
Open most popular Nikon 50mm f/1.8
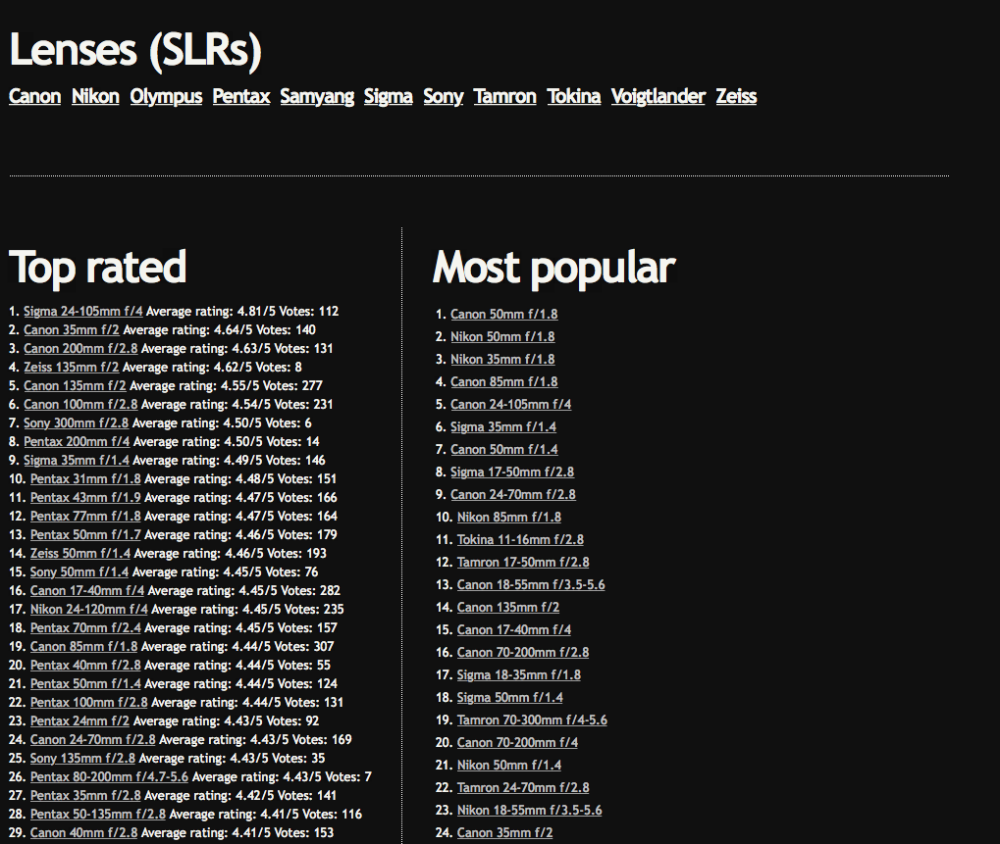point(503,337)
